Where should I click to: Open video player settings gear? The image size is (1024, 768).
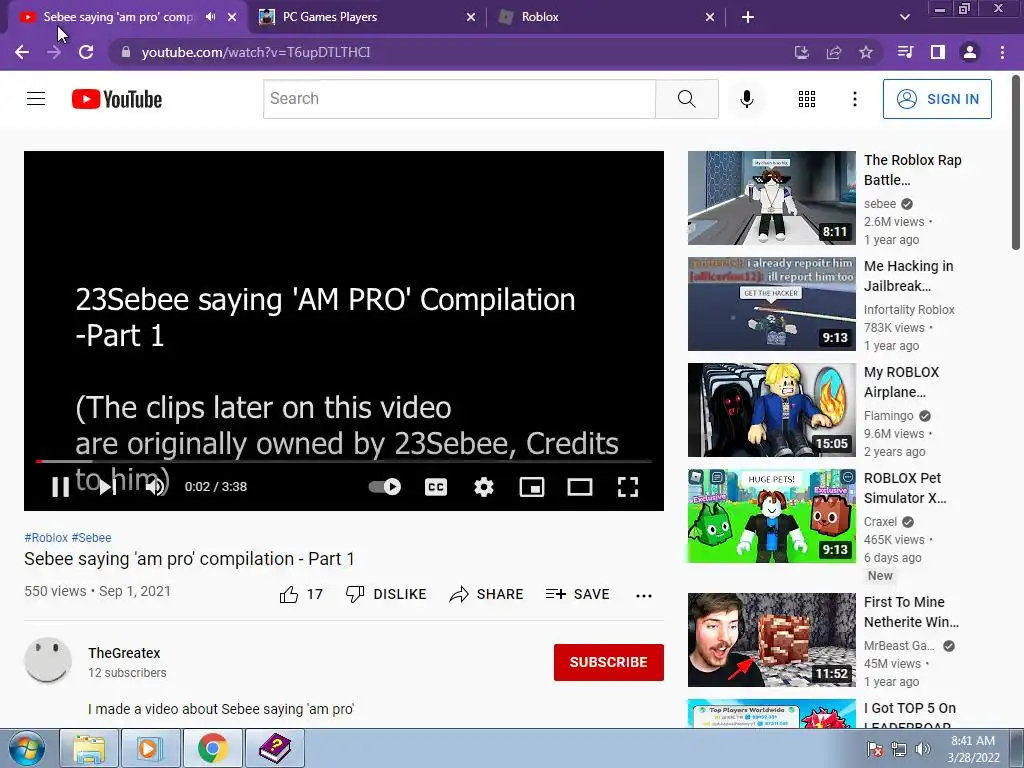484,487
